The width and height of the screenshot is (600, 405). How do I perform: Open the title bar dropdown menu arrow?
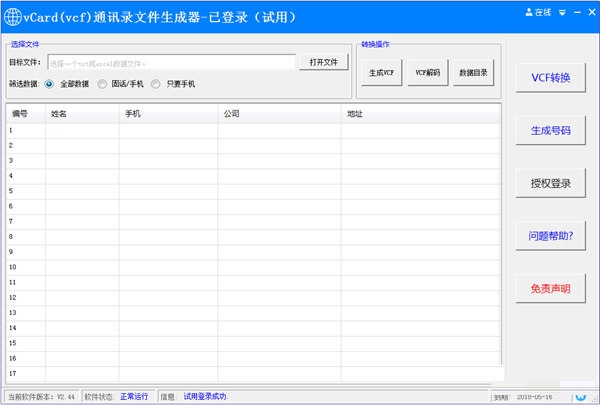tap(563, 11)
